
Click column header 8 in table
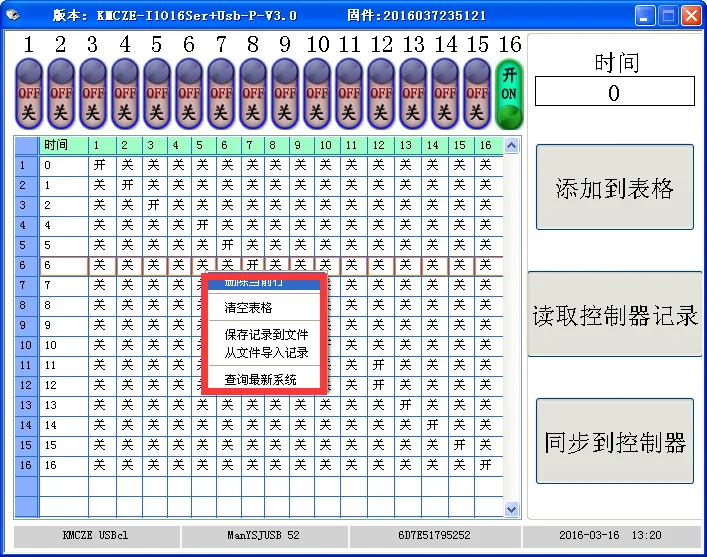[277, 146]
